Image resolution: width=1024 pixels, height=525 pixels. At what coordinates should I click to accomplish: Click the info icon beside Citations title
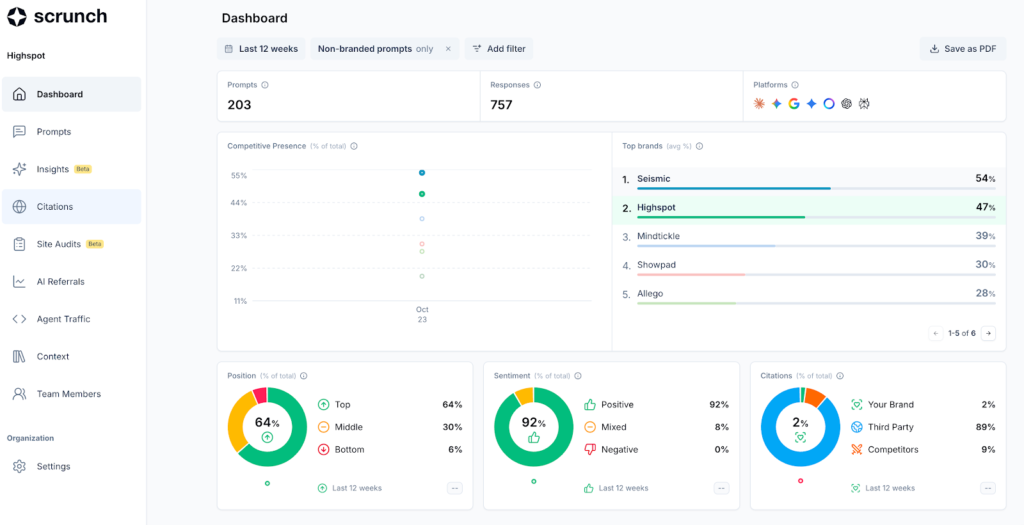pyautogui.click(x=840, y=376)
